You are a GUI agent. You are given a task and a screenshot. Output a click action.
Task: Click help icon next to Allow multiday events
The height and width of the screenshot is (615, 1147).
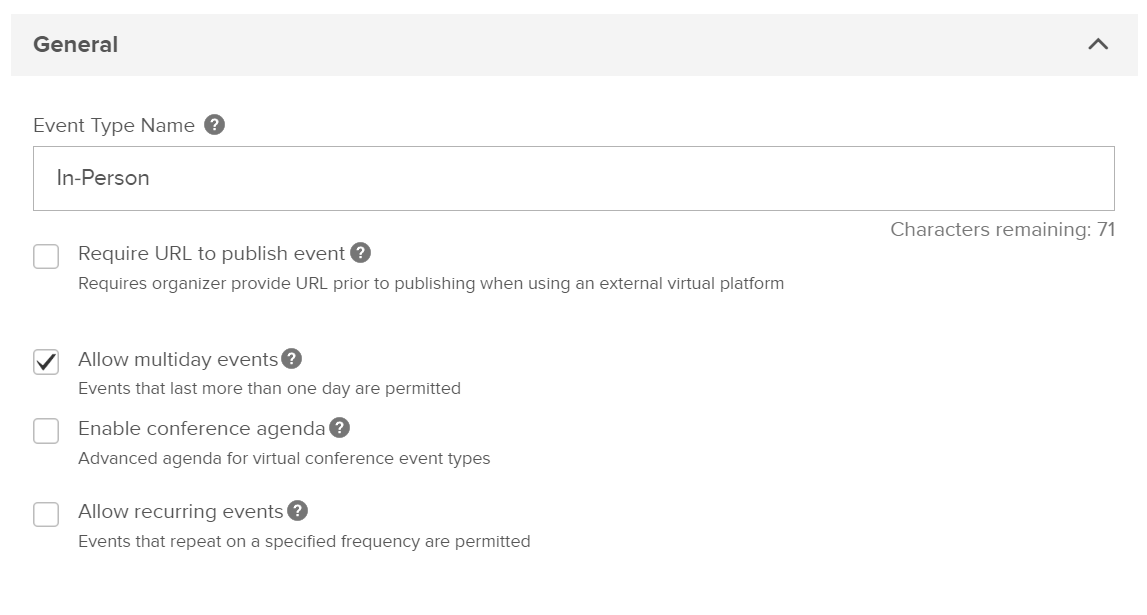pyautogui.click(x=292, y=359)
